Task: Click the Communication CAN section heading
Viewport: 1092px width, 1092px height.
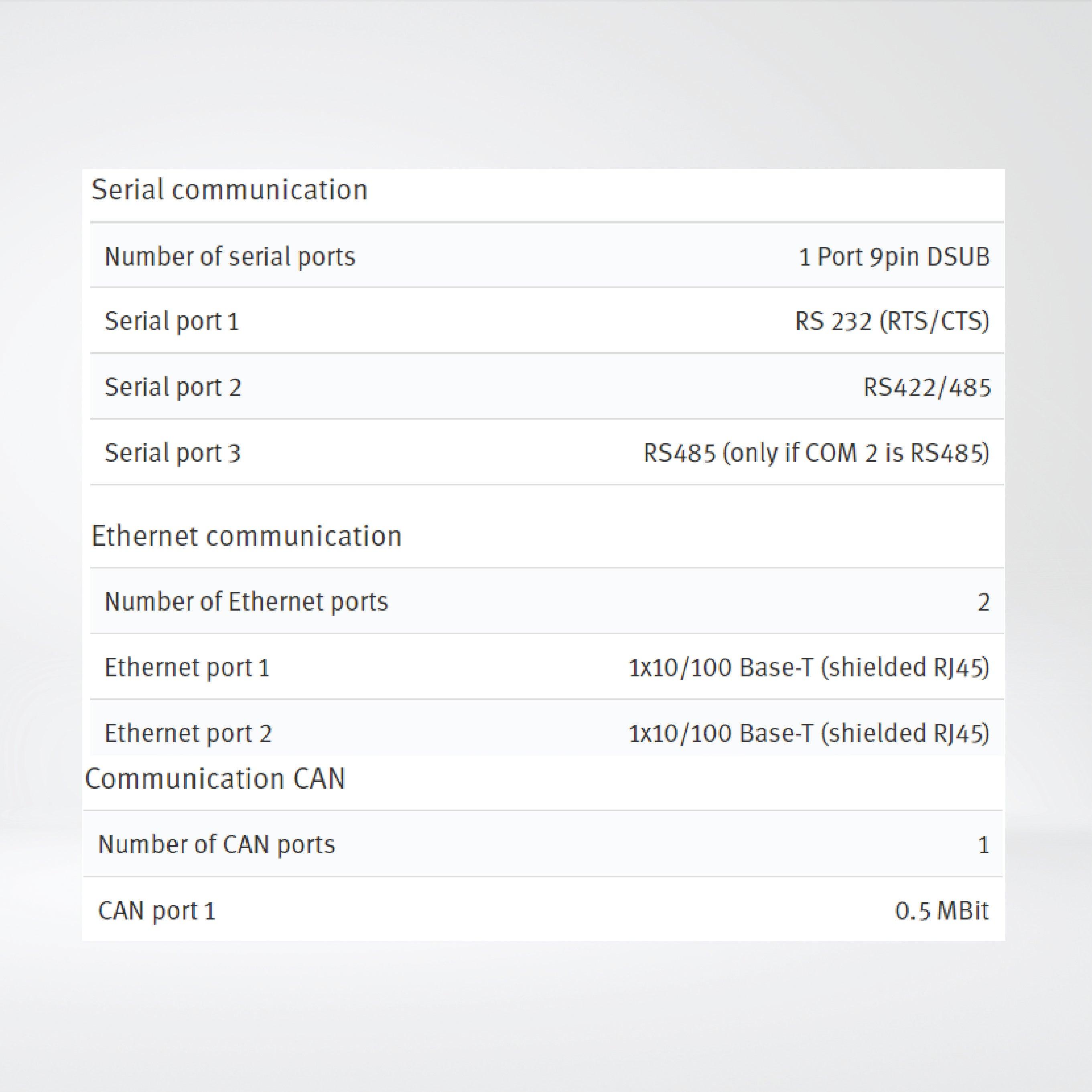Action: click(215, 779)
